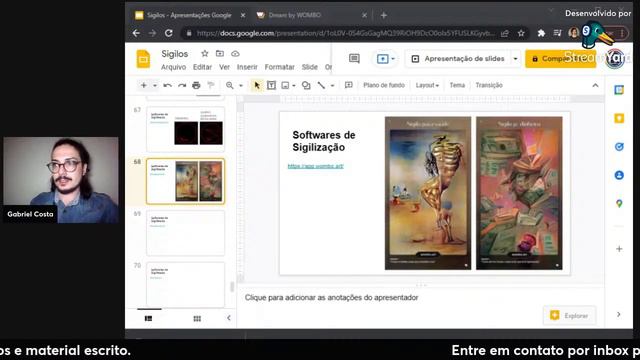The width and height of the screenshot is (640, 360).
Task: Open the Slide menu
Action: click(x=310, y=67)
